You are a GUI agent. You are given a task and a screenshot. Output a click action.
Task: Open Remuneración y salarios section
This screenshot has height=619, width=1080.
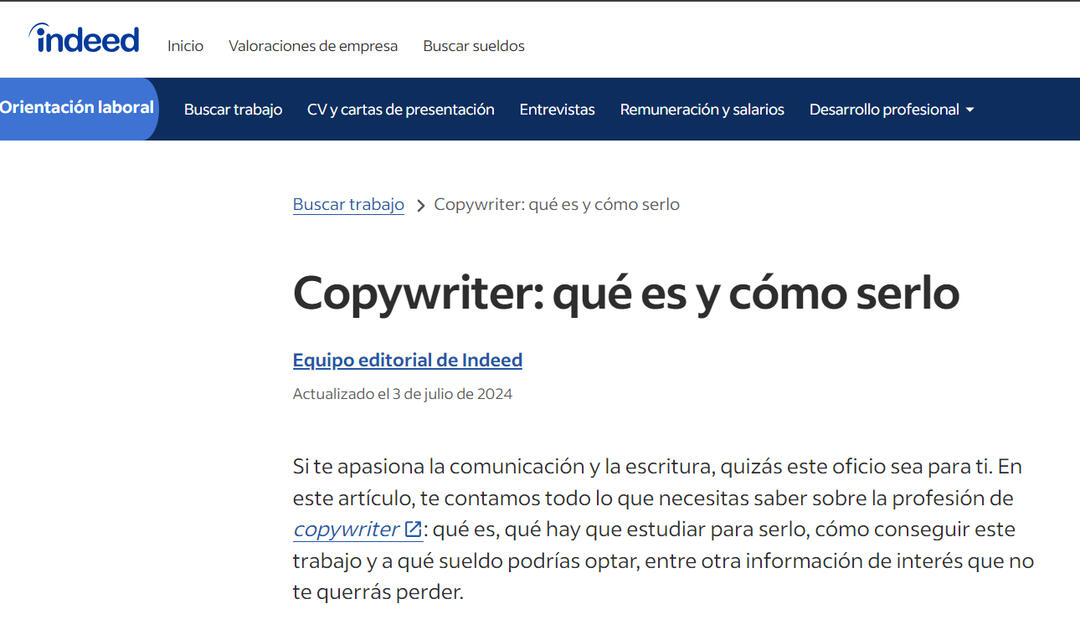click(702, 110)
